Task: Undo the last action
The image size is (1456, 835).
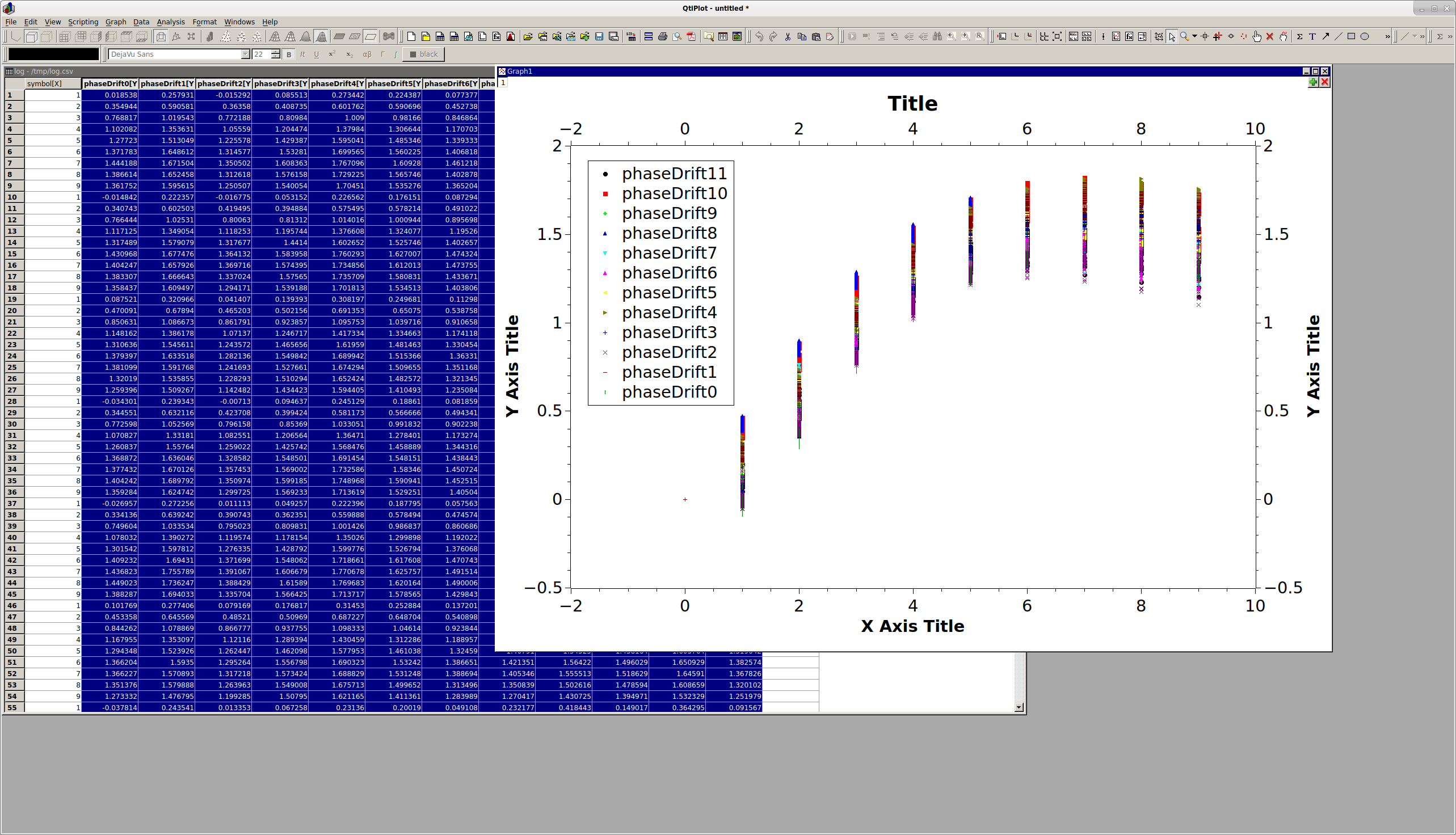Action: 759,37
